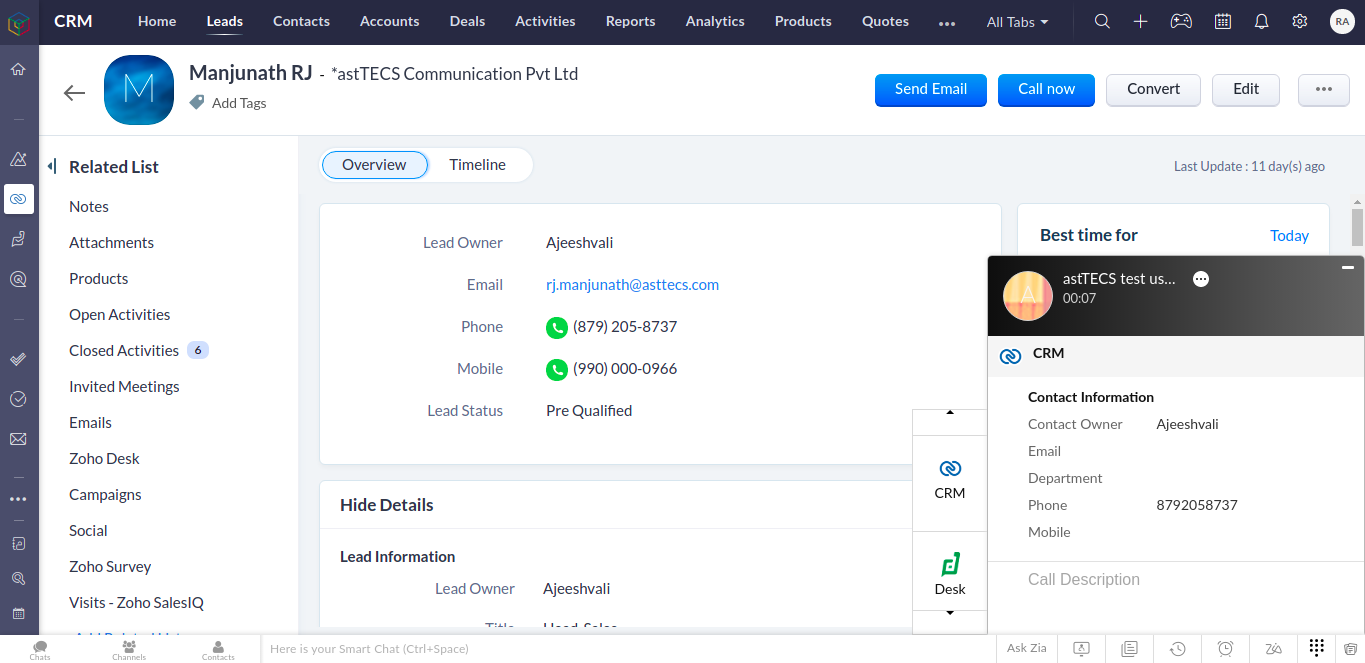This screenshot has width=1365, height=663.
Task: Click the page vertical scrollbar
Action: 1357,227
